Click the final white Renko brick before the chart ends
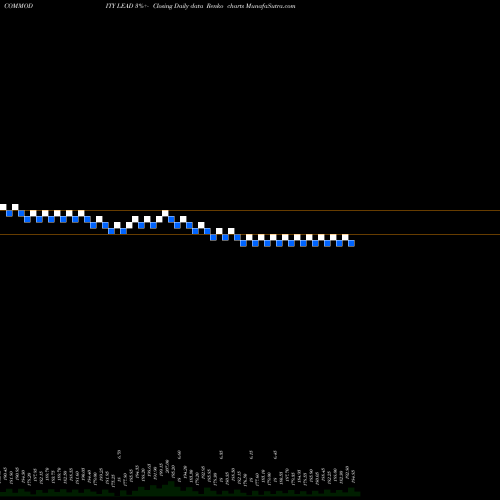 345,237
